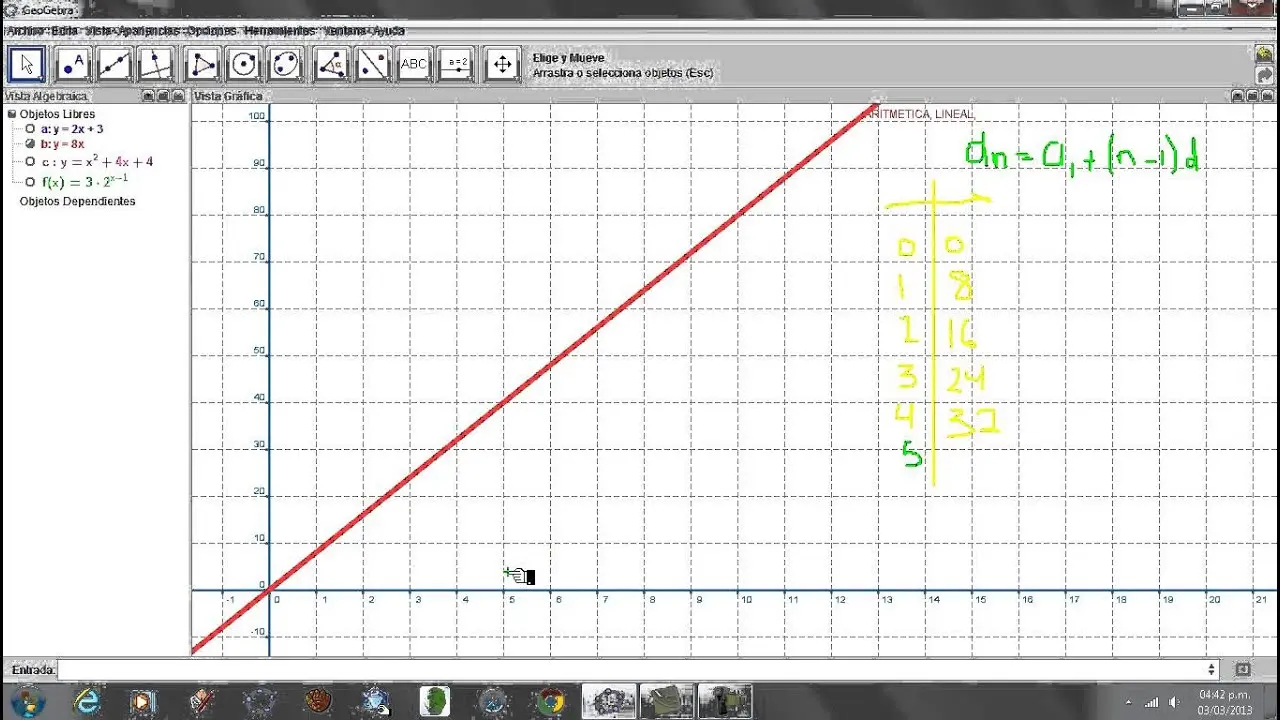Open Google Chrome from the taskbar
1280x720 pixels.
[550, 701]
